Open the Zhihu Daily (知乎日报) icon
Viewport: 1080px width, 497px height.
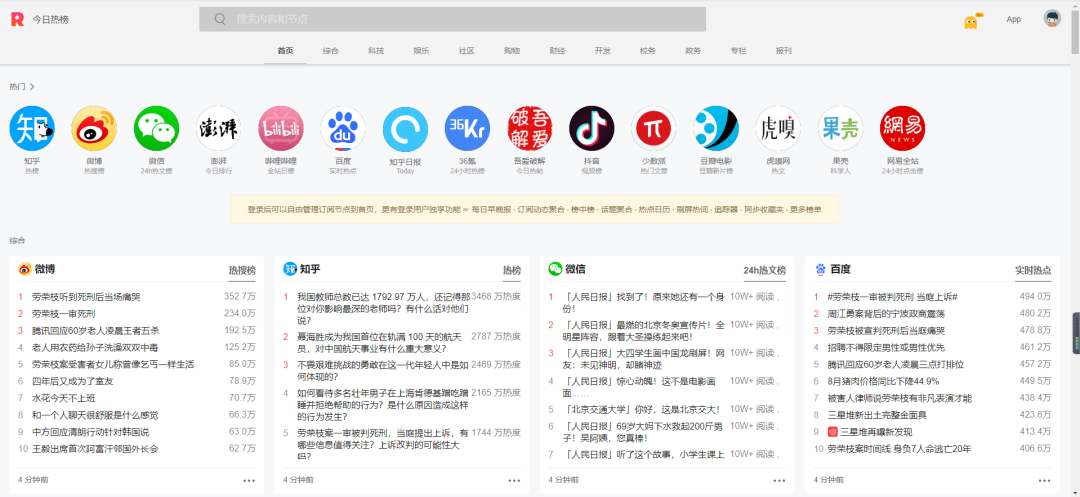pyautogui.click(x=405, y=128)
